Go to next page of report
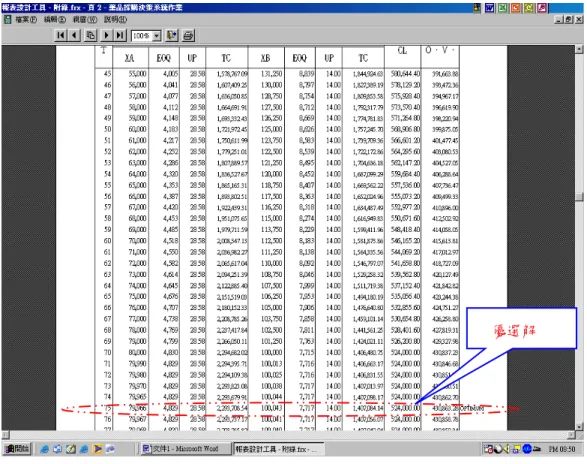Viewport: 587px width, 464px height. (x=106, y=36)
